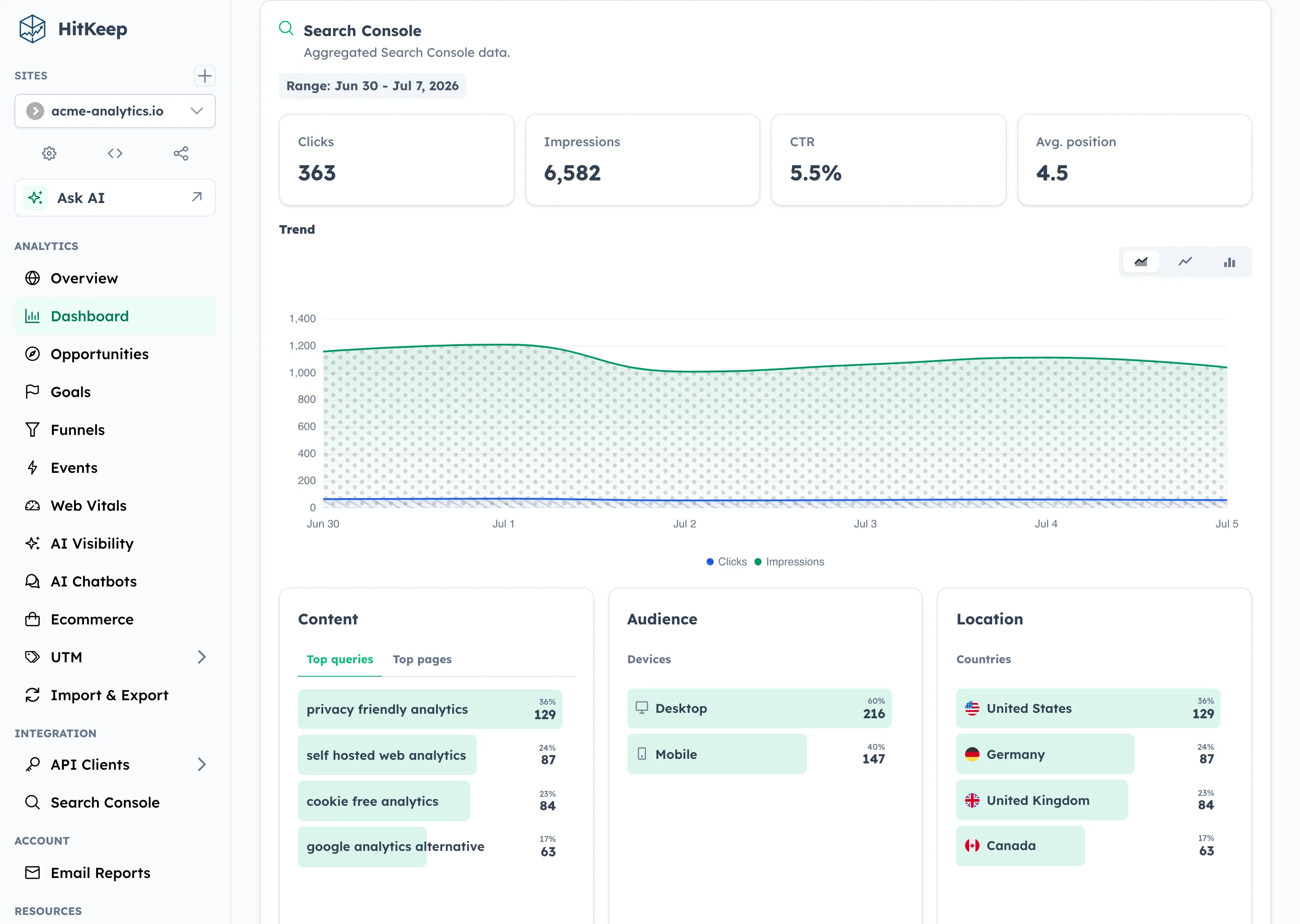Click the Germany flag icon

[x=972, y=754]
